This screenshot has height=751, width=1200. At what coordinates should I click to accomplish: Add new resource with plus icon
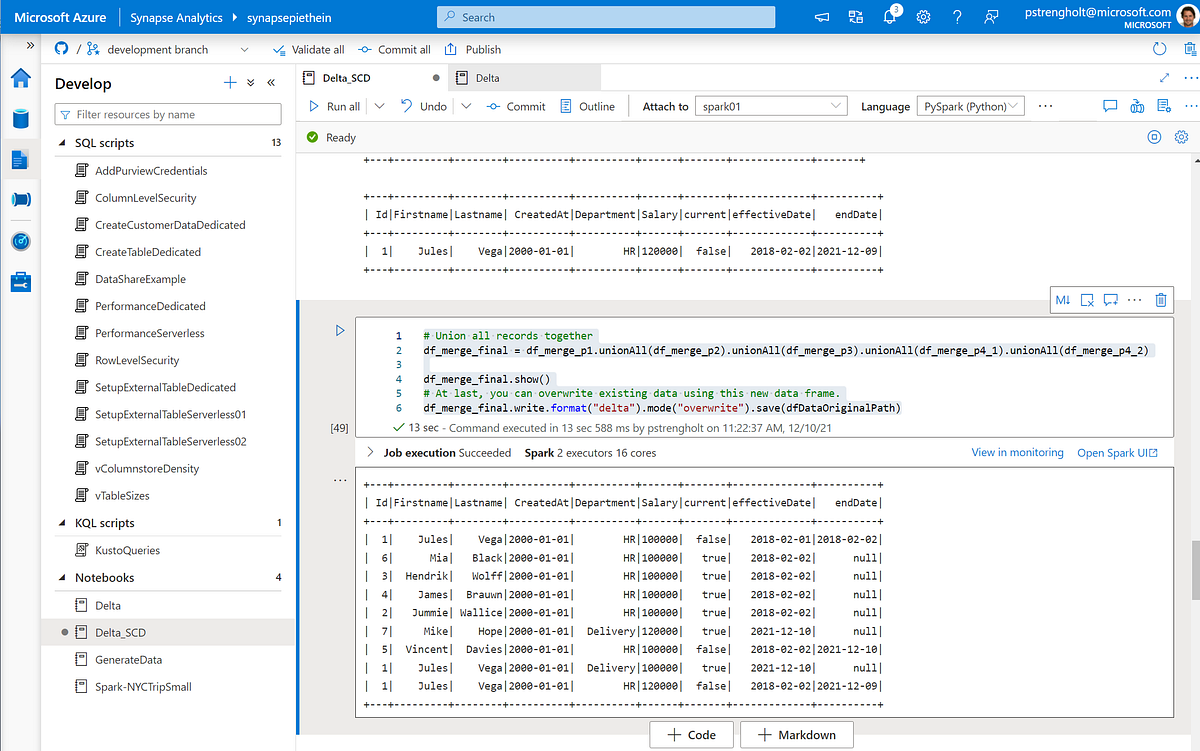click(x=230, y=83)
